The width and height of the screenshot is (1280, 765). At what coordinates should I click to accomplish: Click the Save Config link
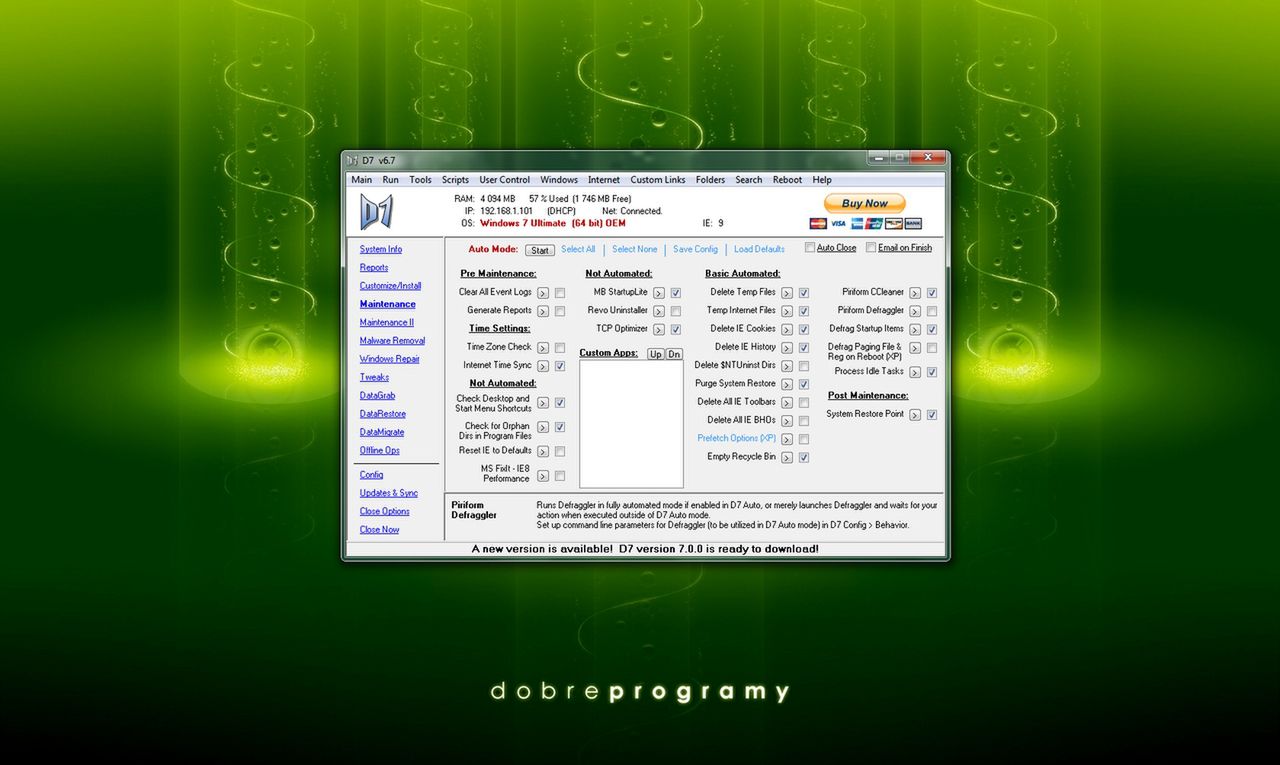pos(695,249)
